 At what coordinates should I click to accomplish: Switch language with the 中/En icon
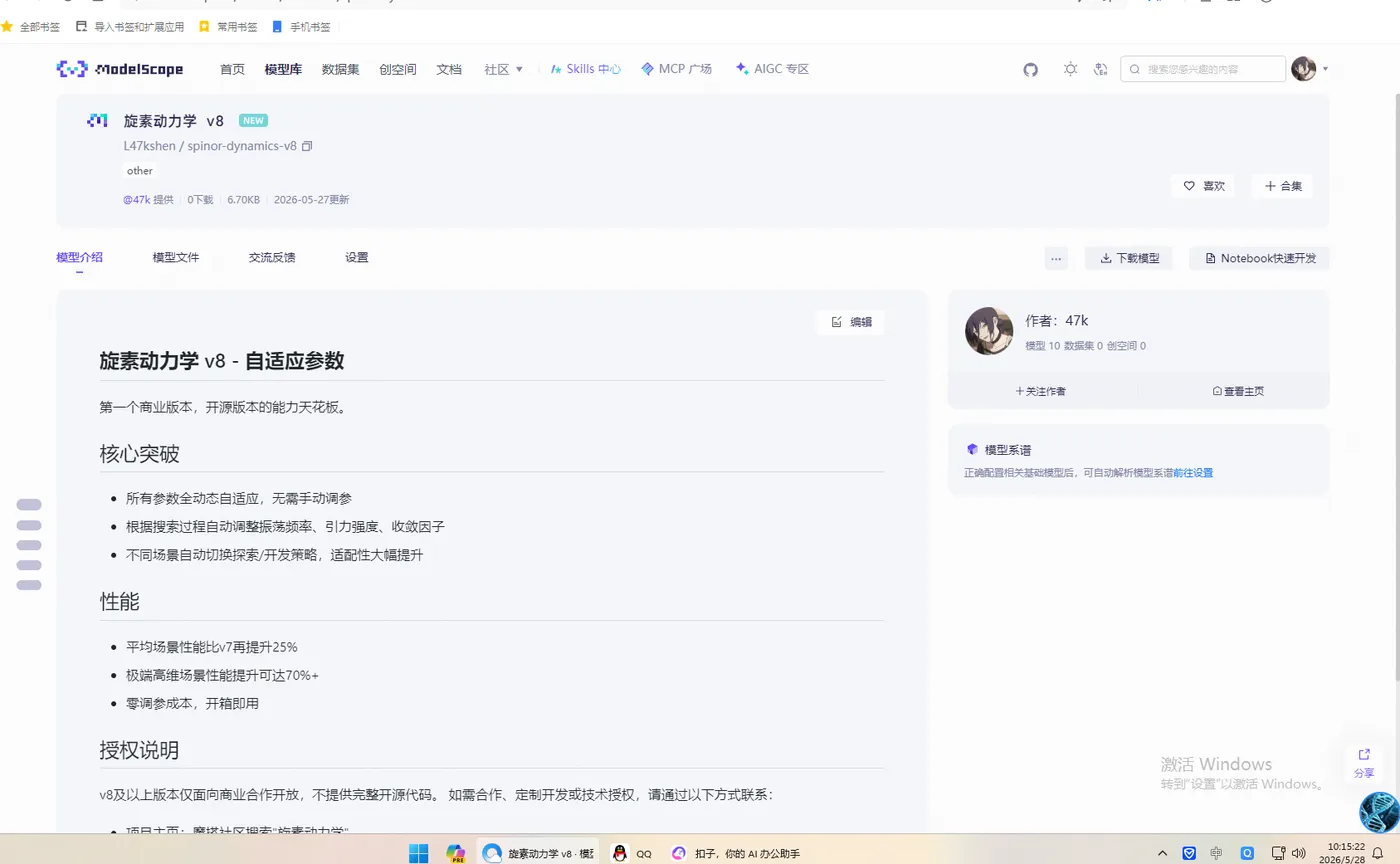(x=1101, y=69)
